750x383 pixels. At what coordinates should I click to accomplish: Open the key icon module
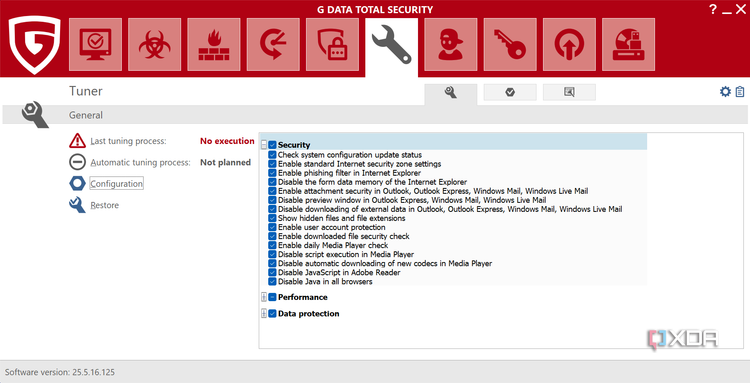[510, 44]
